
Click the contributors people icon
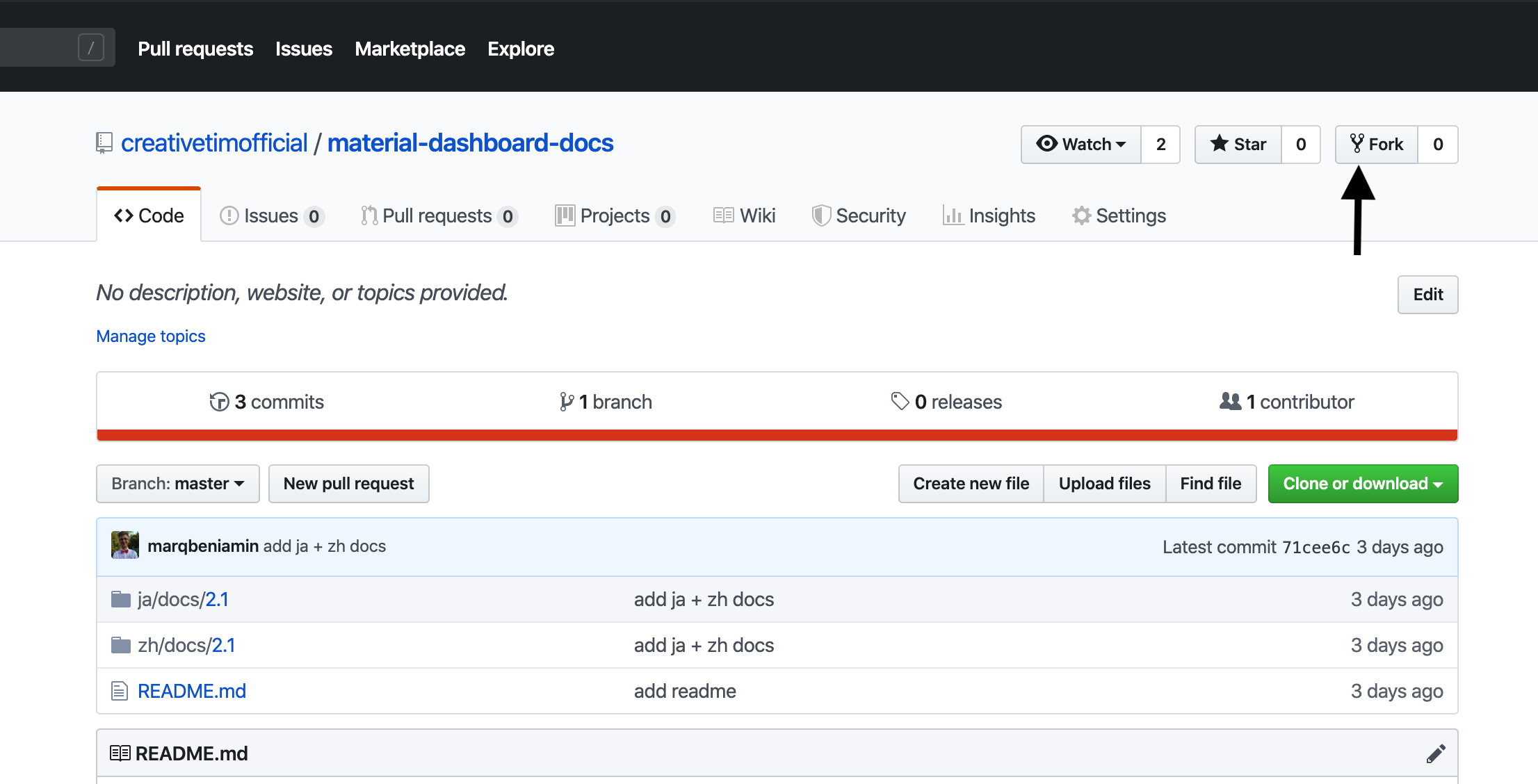tap(1229, 401)
